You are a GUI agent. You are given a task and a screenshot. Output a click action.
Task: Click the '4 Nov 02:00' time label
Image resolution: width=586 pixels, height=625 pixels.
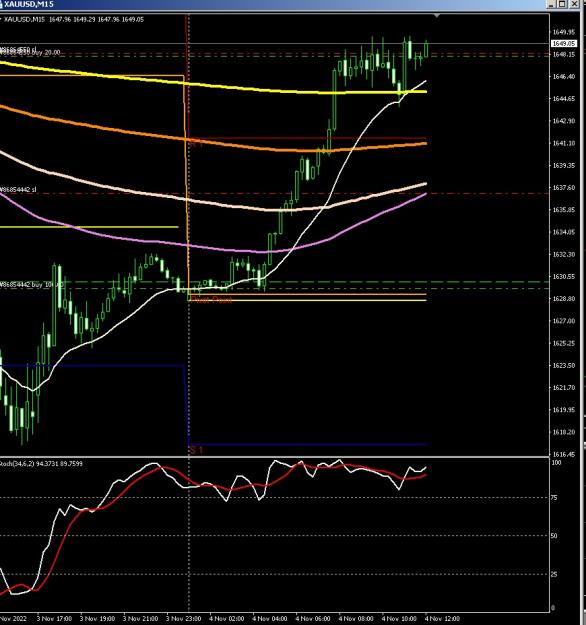point(227,619)
